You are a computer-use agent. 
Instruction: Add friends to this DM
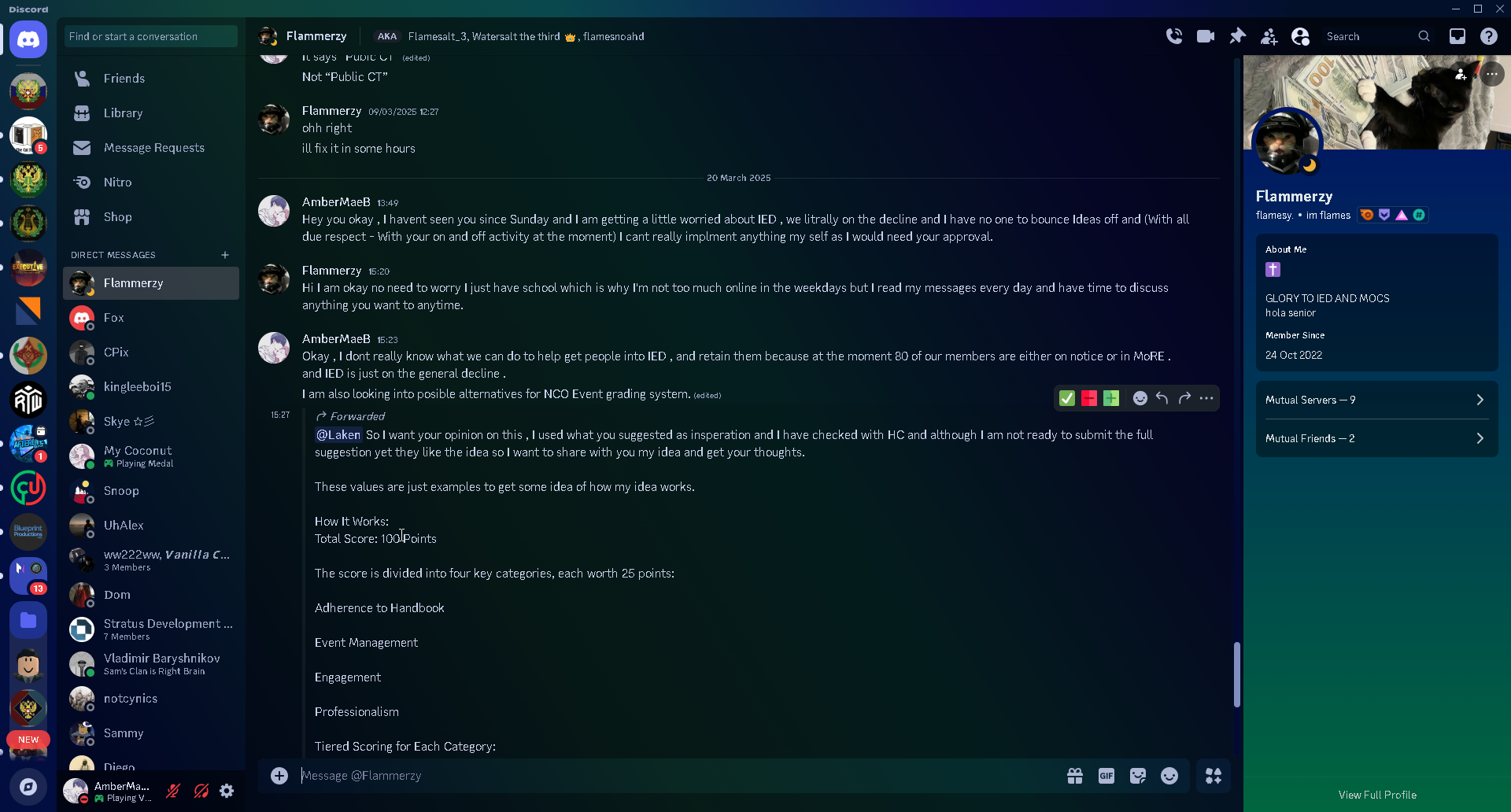pos(1269,36)
